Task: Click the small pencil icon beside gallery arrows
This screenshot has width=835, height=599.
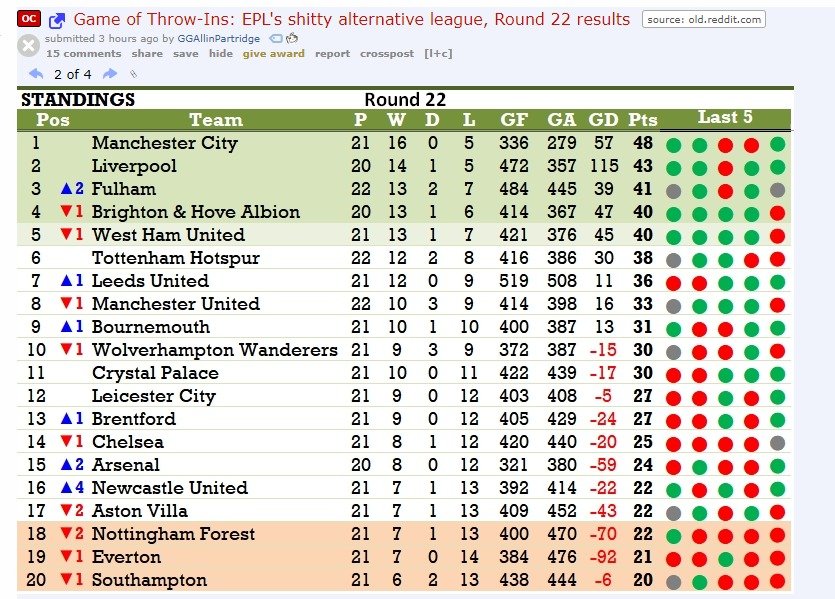Action: (x=134, y=74)
